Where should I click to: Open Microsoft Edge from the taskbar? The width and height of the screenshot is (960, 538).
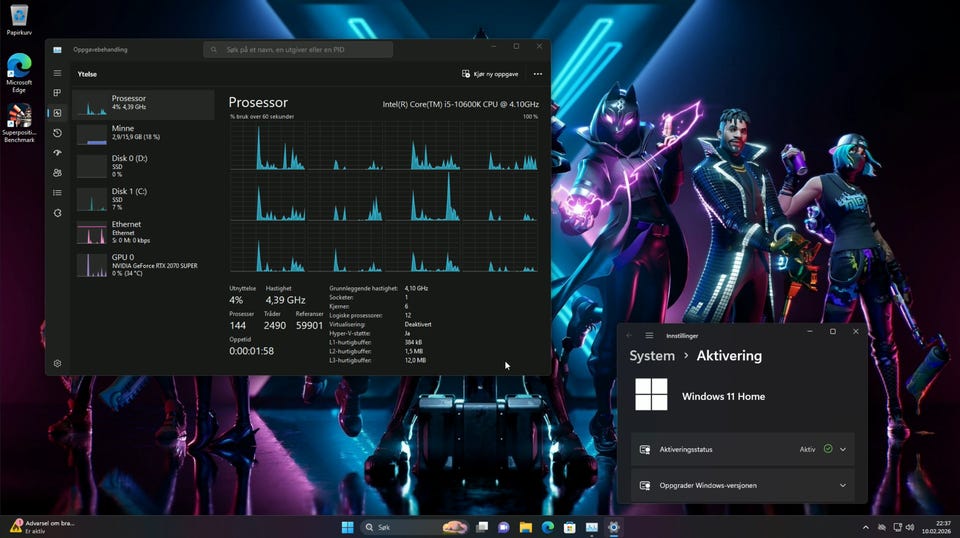coord(548,527)
